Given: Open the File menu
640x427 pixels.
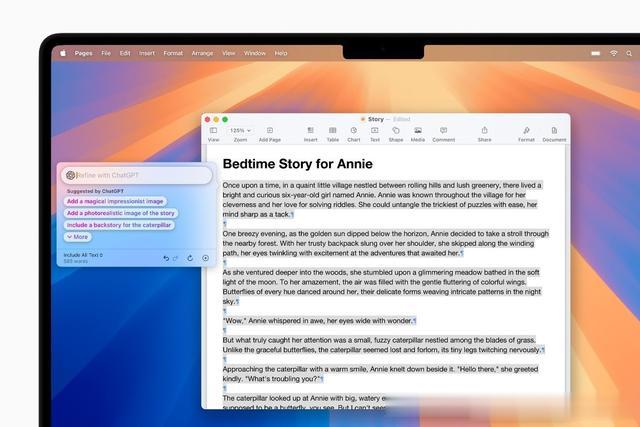Looking at the screenshot, I should [x=106, y=53].
